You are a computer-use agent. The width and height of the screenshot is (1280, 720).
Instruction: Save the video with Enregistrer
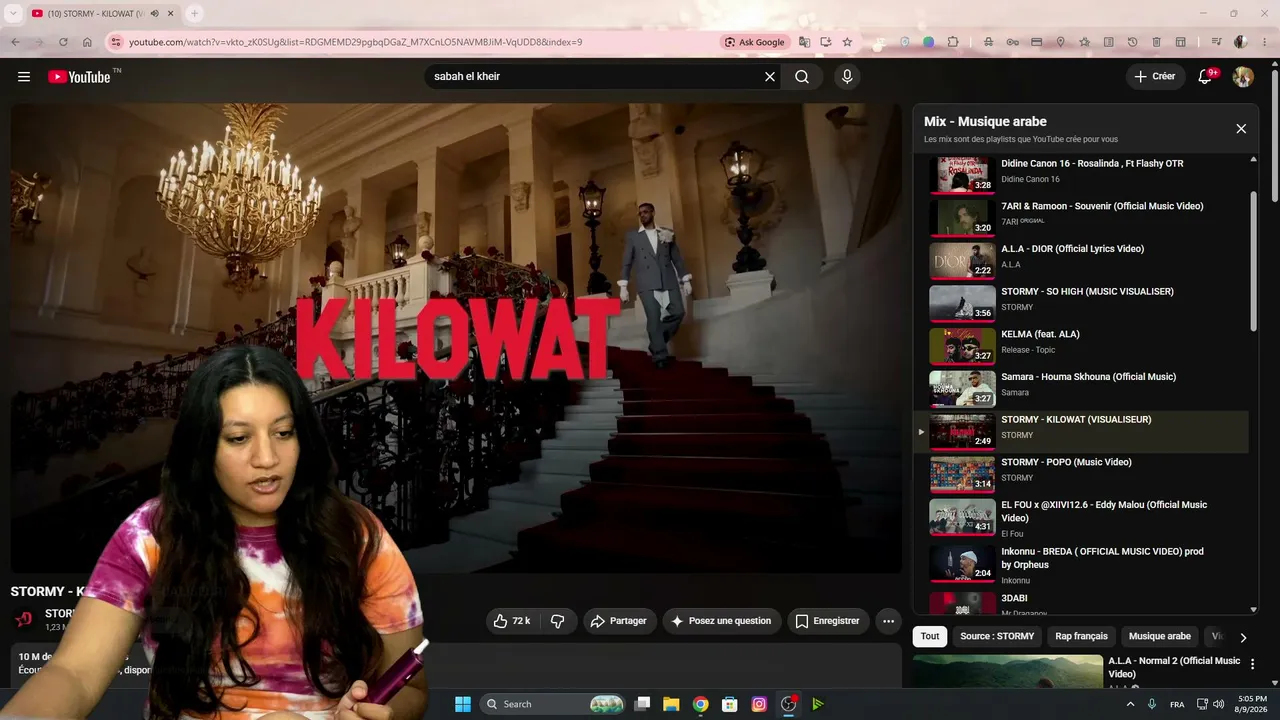pos(827,621)
